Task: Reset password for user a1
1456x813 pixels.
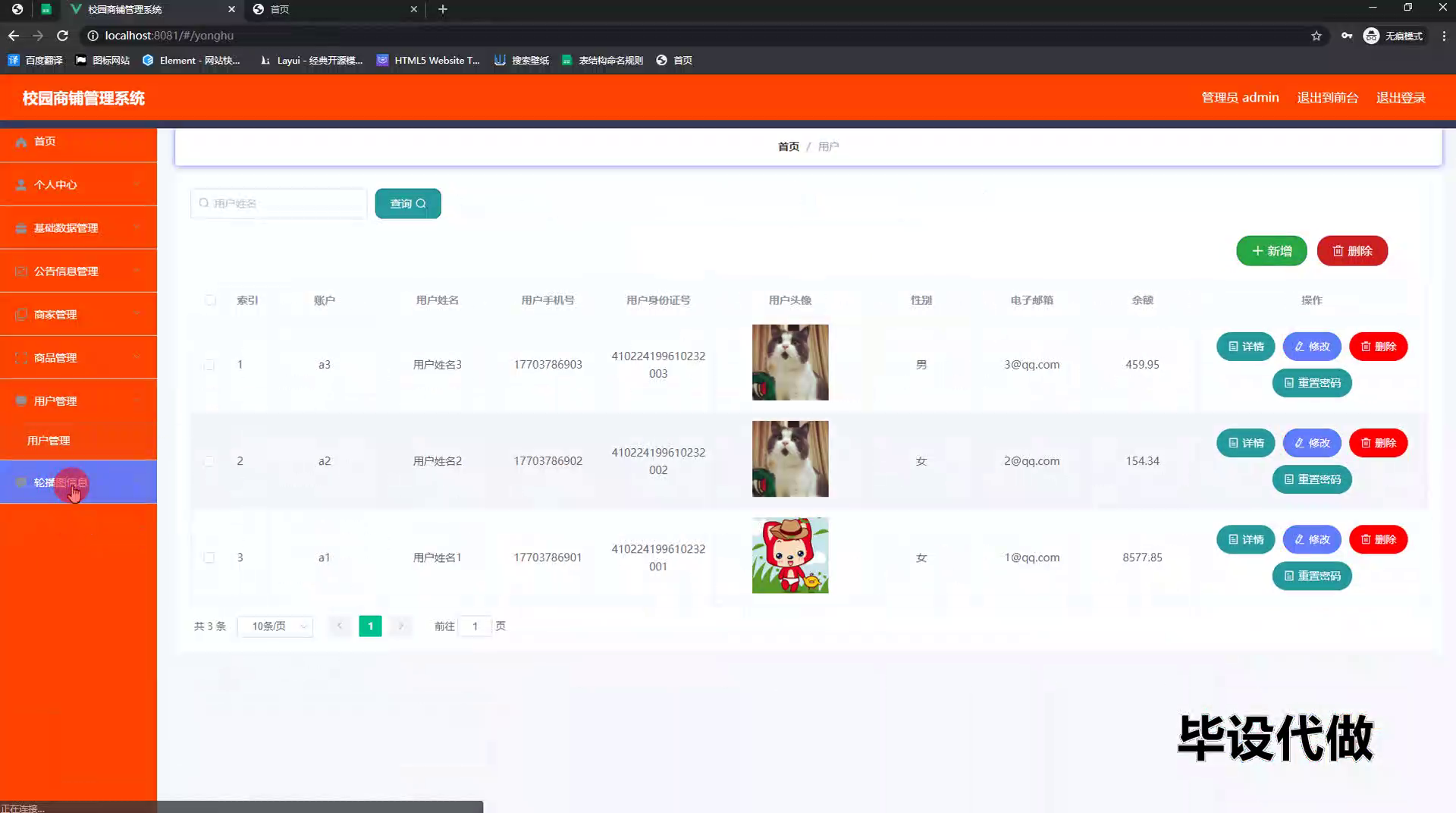Action: pyautogui.click(x=1312, y=576)
